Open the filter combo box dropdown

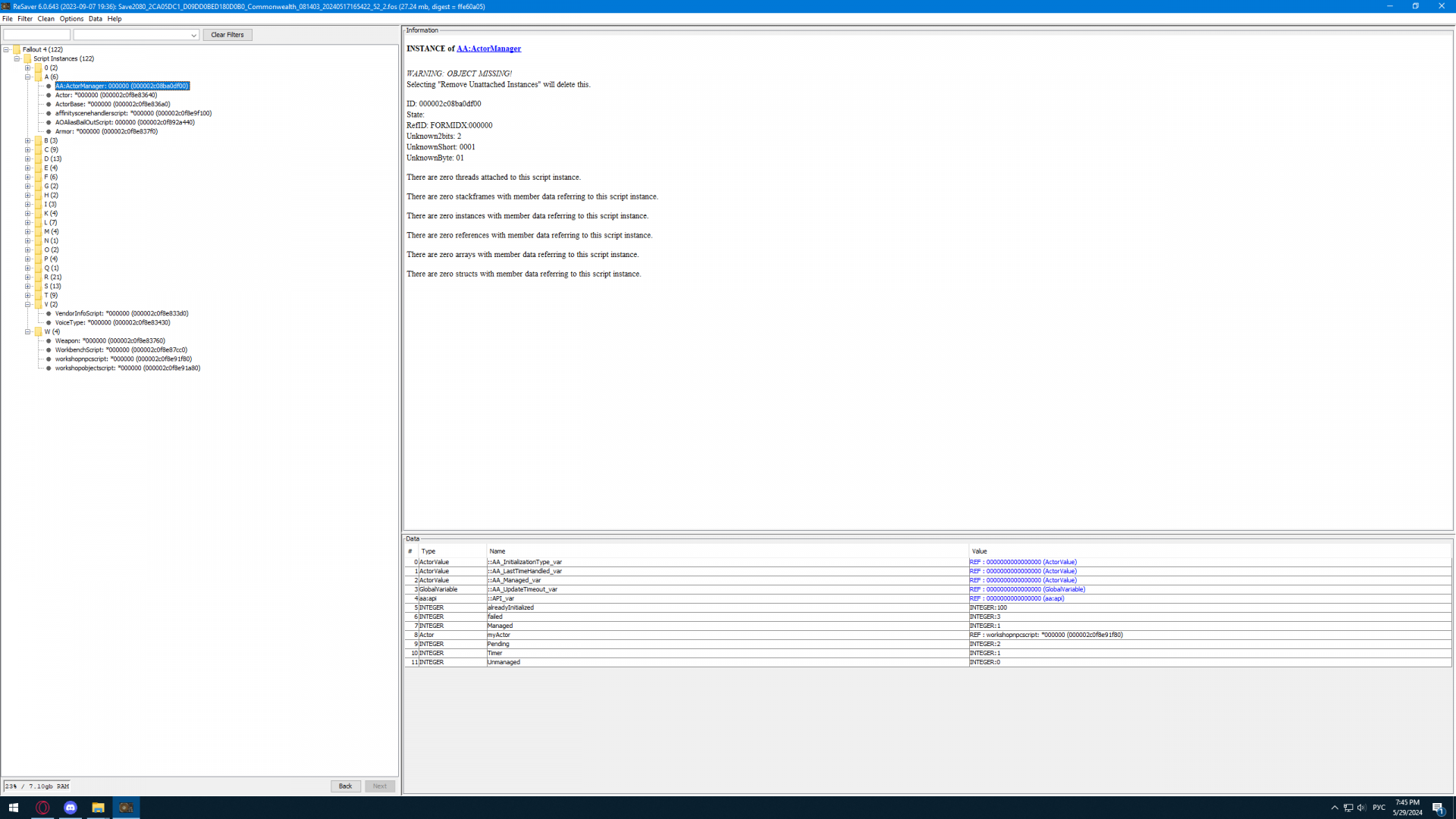[193, 35]
